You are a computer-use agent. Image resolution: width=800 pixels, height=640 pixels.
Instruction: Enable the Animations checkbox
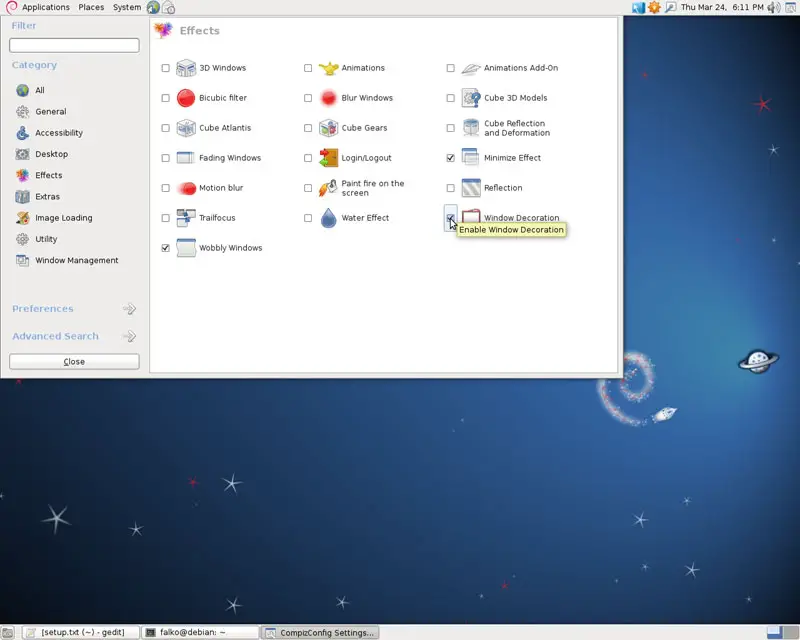[x=308, y=68]
